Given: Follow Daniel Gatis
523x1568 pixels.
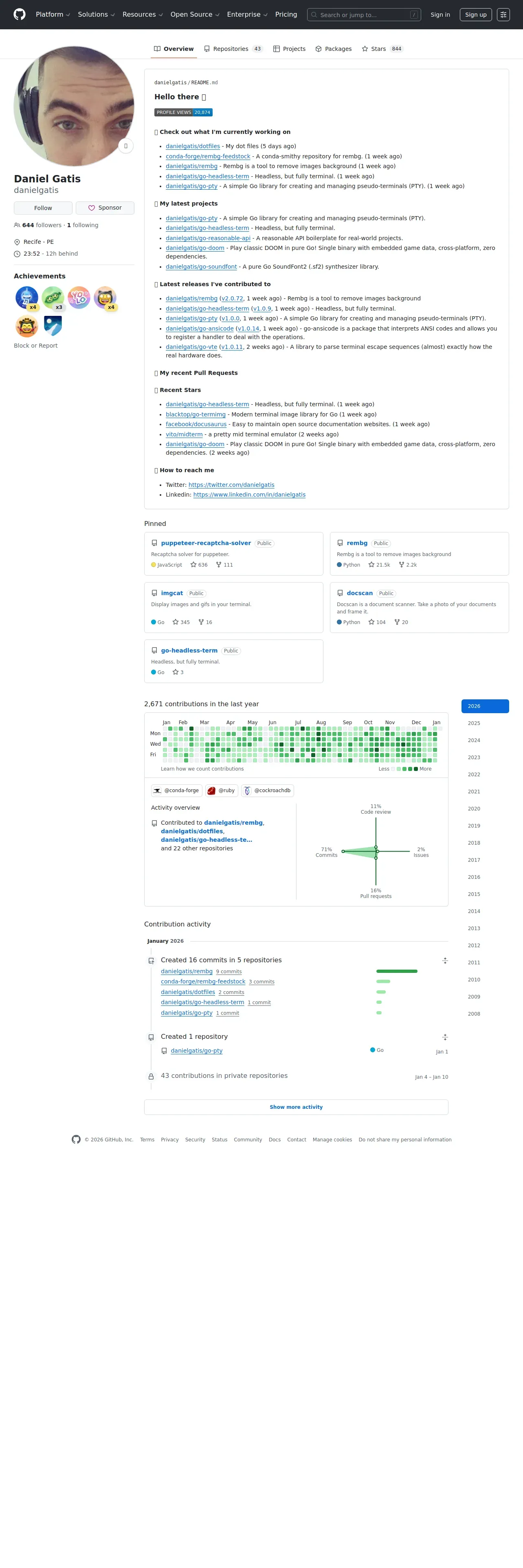Looking at the screenshot, I should pyautogui.click(x=43, y=208).
